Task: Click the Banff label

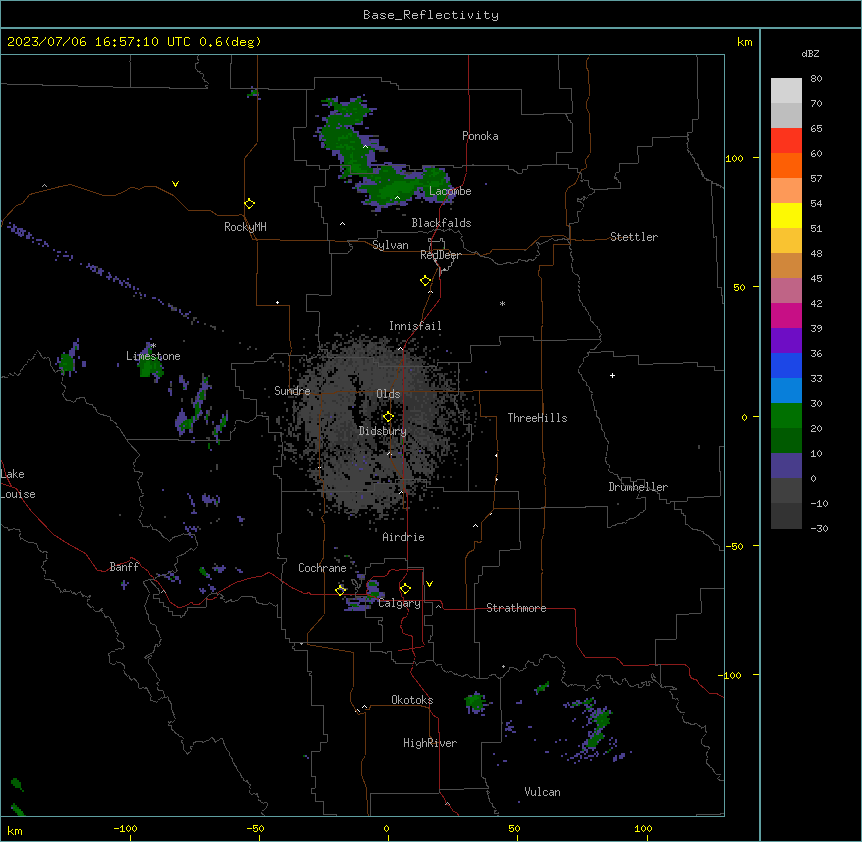Action: tap(124, 567)
